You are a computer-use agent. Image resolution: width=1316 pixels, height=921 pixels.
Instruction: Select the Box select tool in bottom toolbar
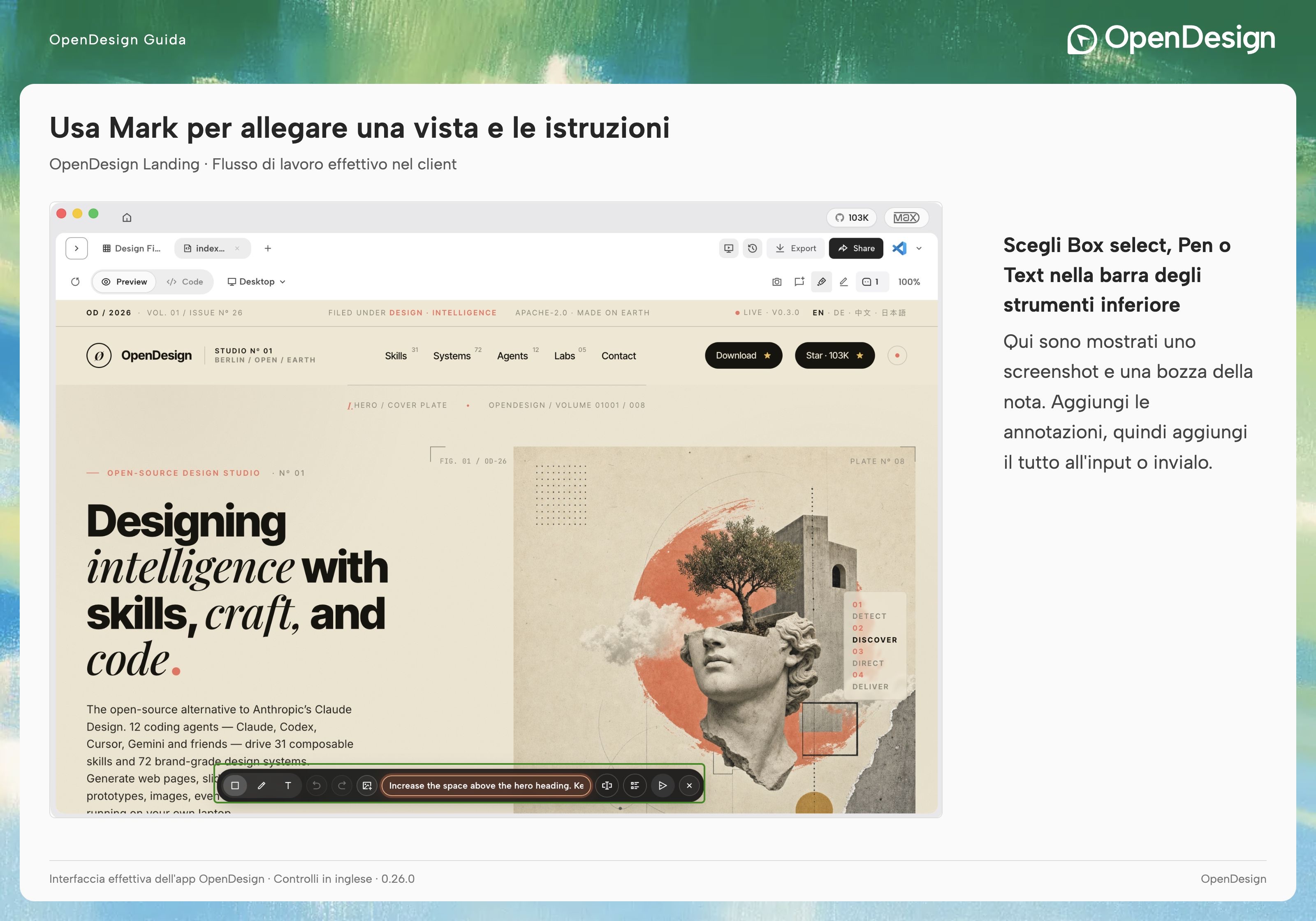pos(235,785)
